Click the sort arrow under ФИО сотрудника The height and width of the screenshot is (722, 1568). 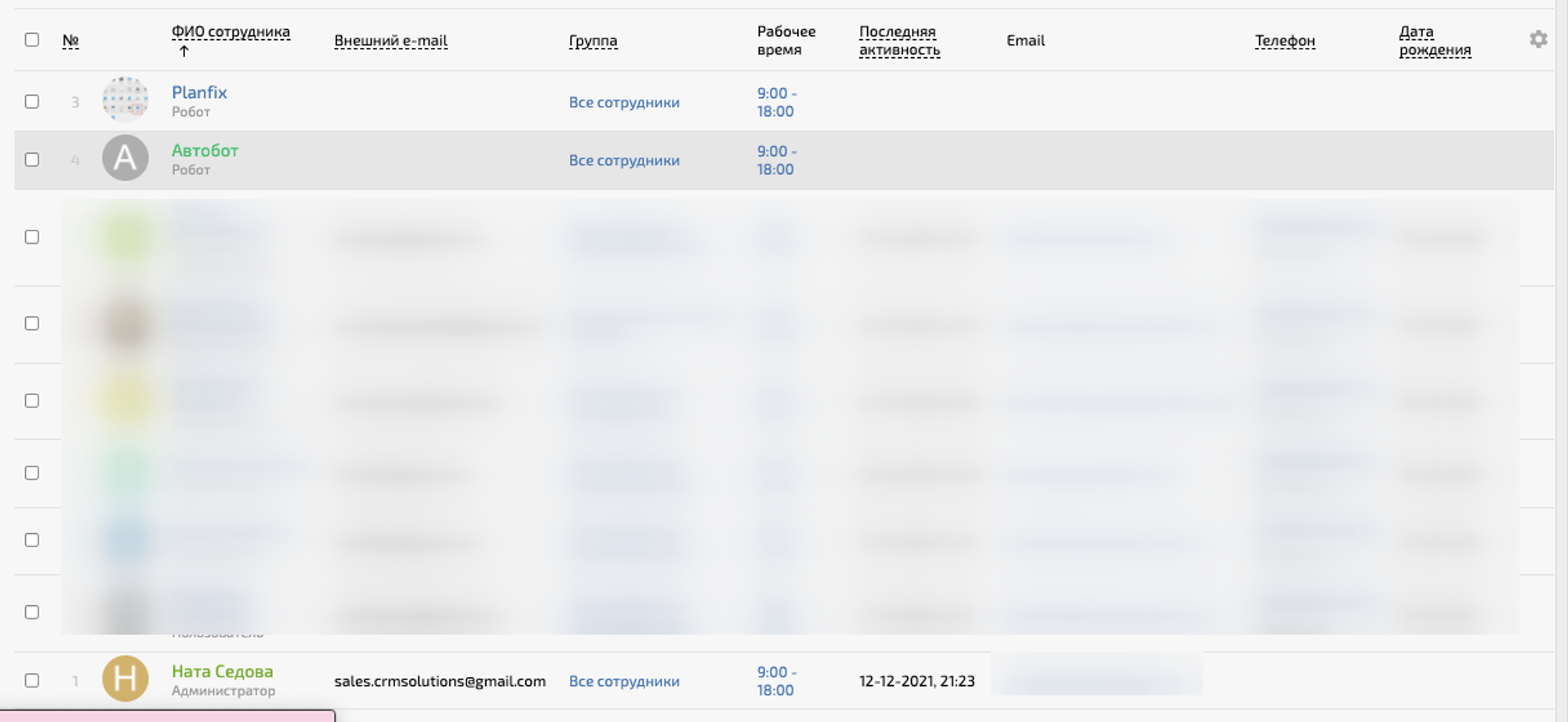[184, 52]
